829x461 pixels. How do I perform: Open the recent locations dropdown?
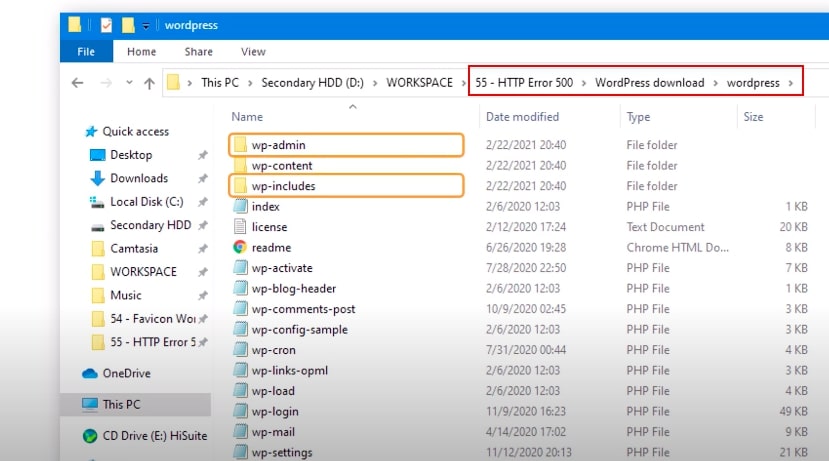(x=129, y=82)
